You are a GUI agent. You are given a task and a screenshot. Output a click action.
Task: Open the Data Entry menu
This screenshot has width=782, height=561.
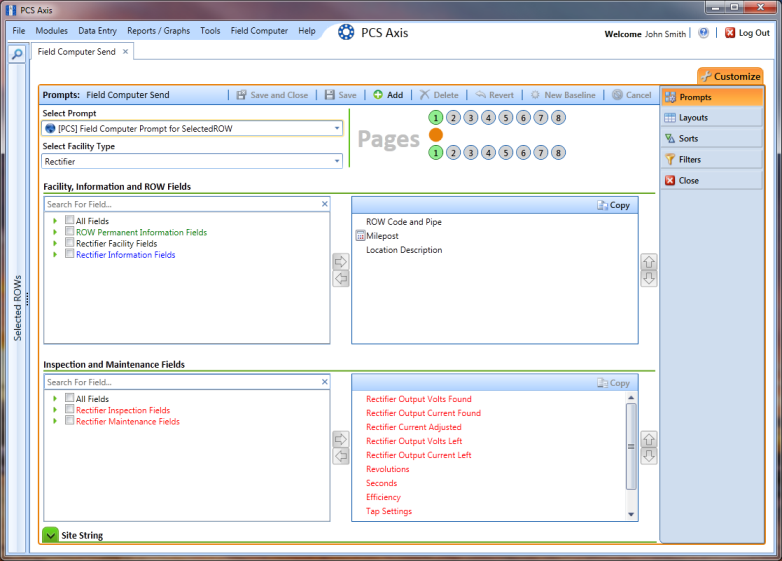click(x=97, y=31)
